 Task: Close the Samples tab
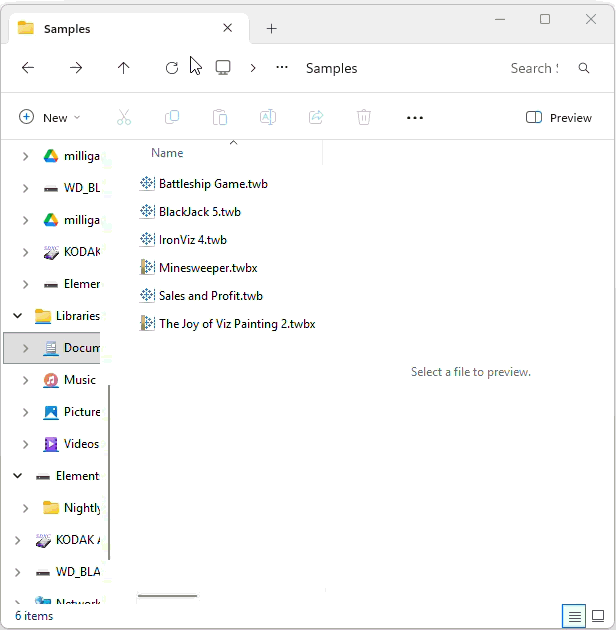(x=227, y=28)
